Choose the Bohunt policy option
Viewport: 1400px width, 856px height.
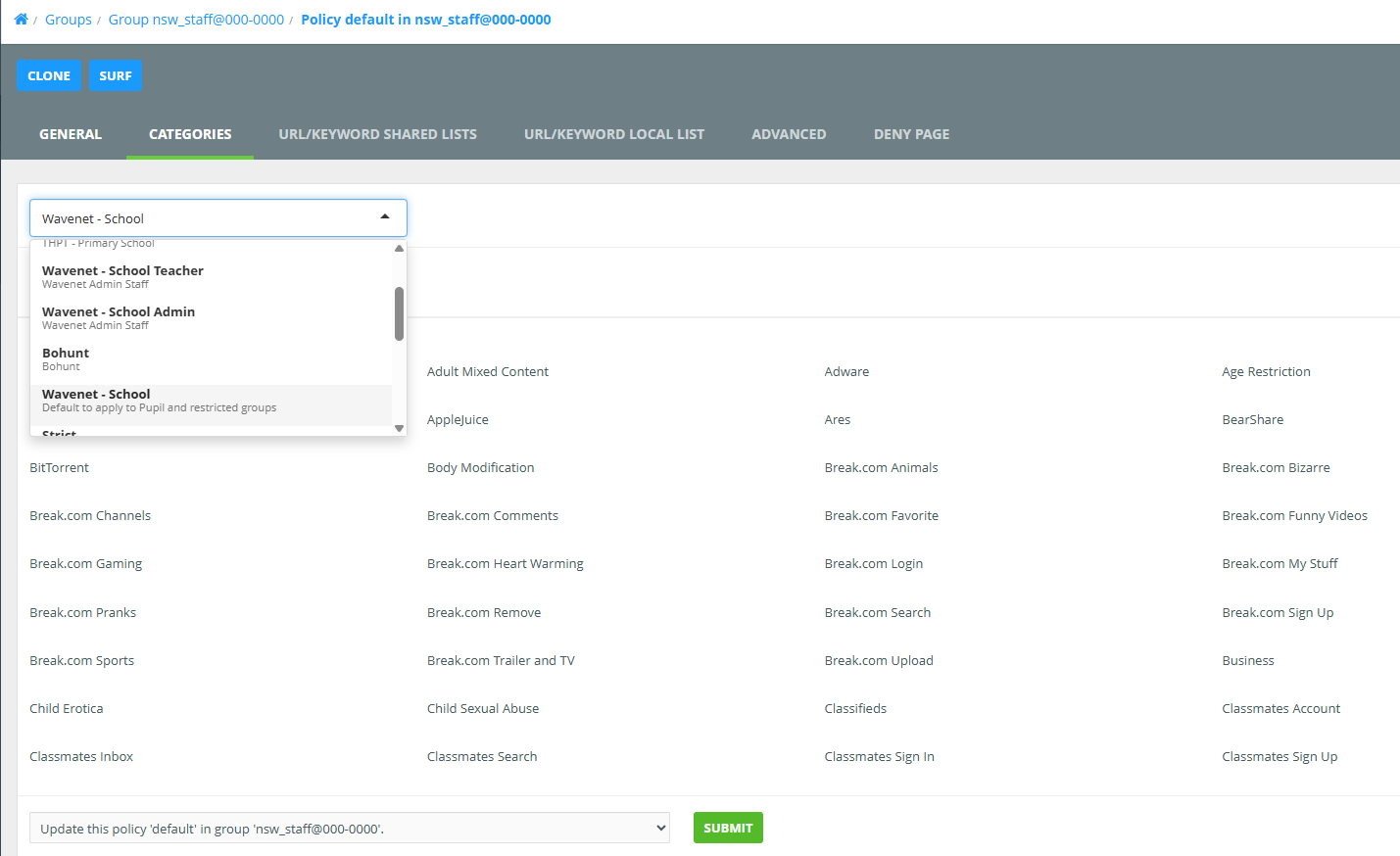66,358
